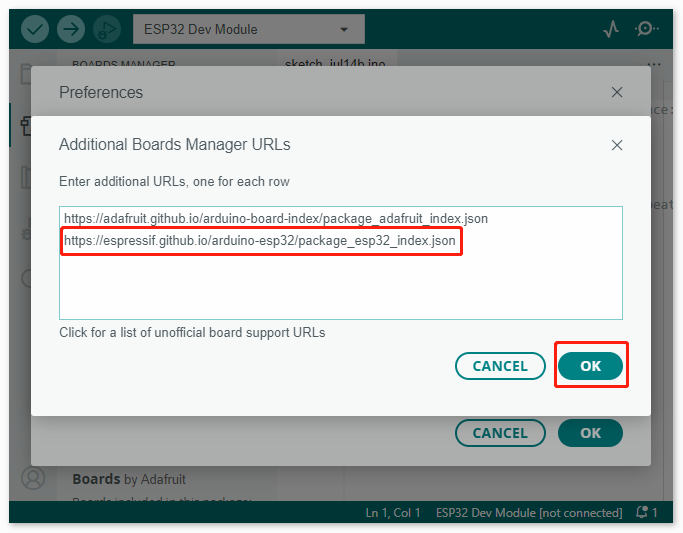The image size is (683, 533).
Task: Click CANCEL in the Preferences dialog
Action: (500, 433)
